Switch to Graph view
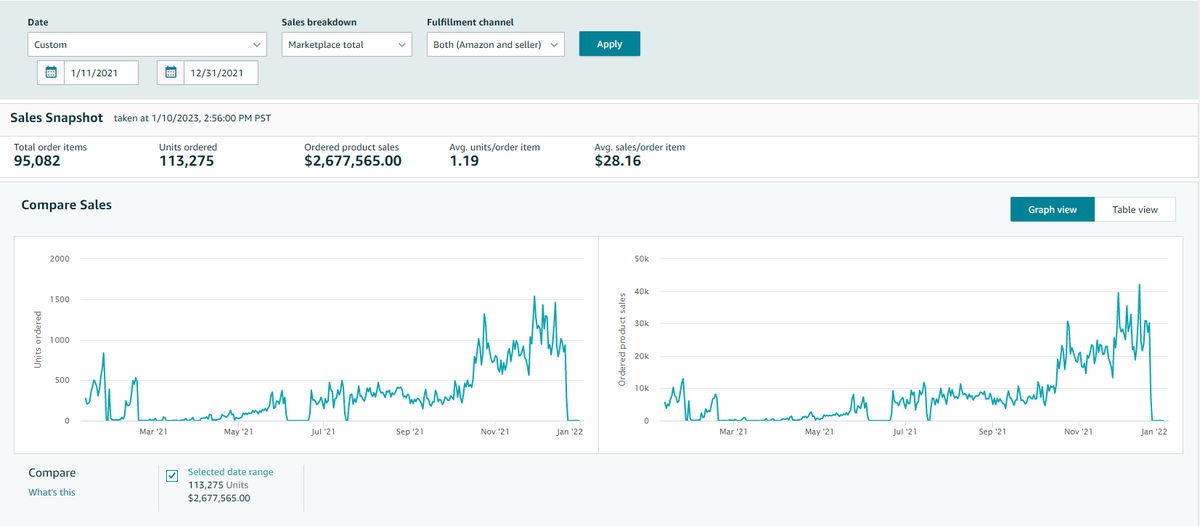The width and height of the screenshot is (1200, 526). click(x=1052, y=209)
